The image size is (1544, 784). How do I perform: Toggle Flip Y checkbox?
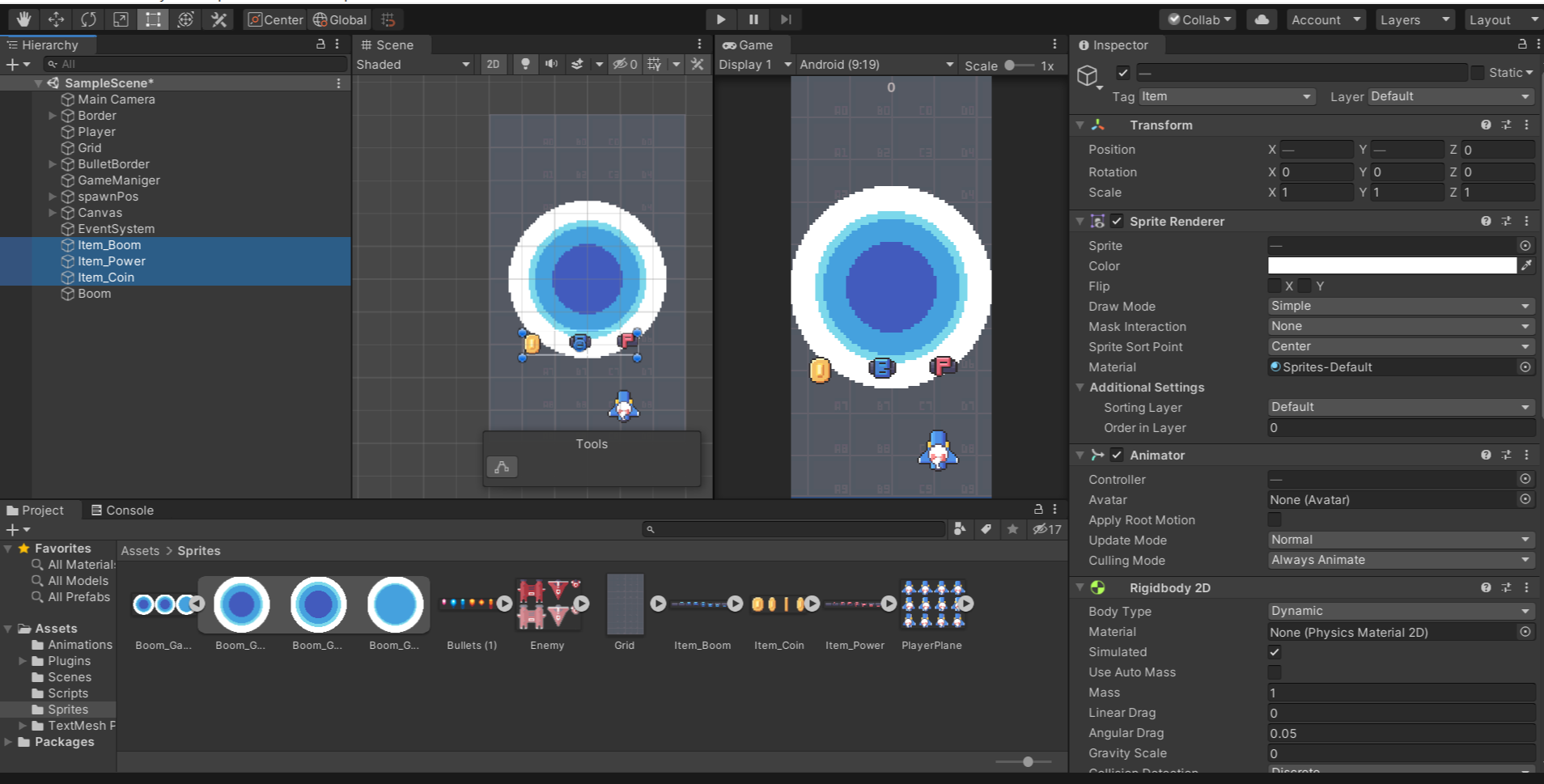pos(1304,286)
